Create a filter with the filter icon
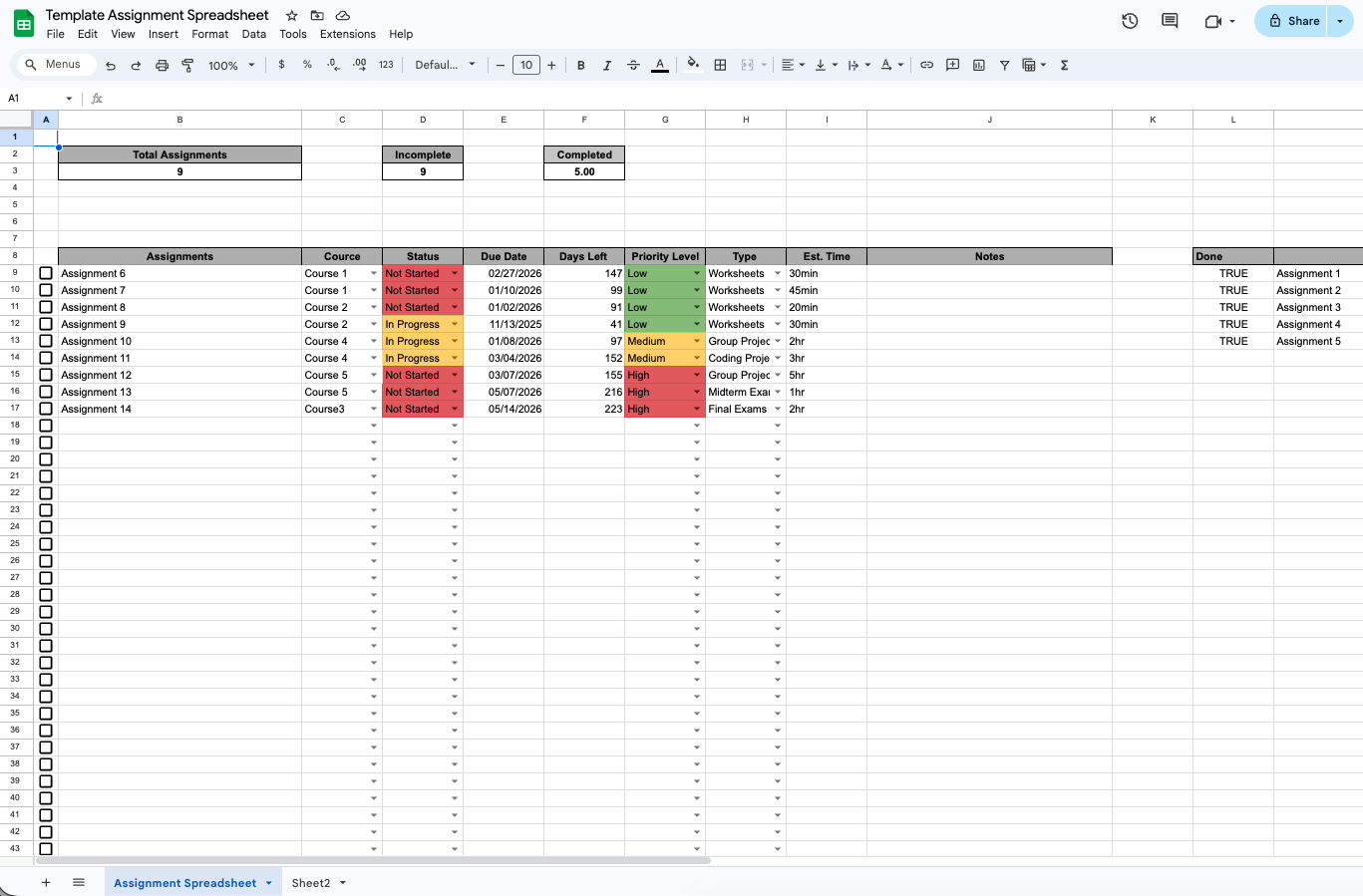Image resolution: width=1363 pixels, height=896 pixels. tap(1004, 64)
